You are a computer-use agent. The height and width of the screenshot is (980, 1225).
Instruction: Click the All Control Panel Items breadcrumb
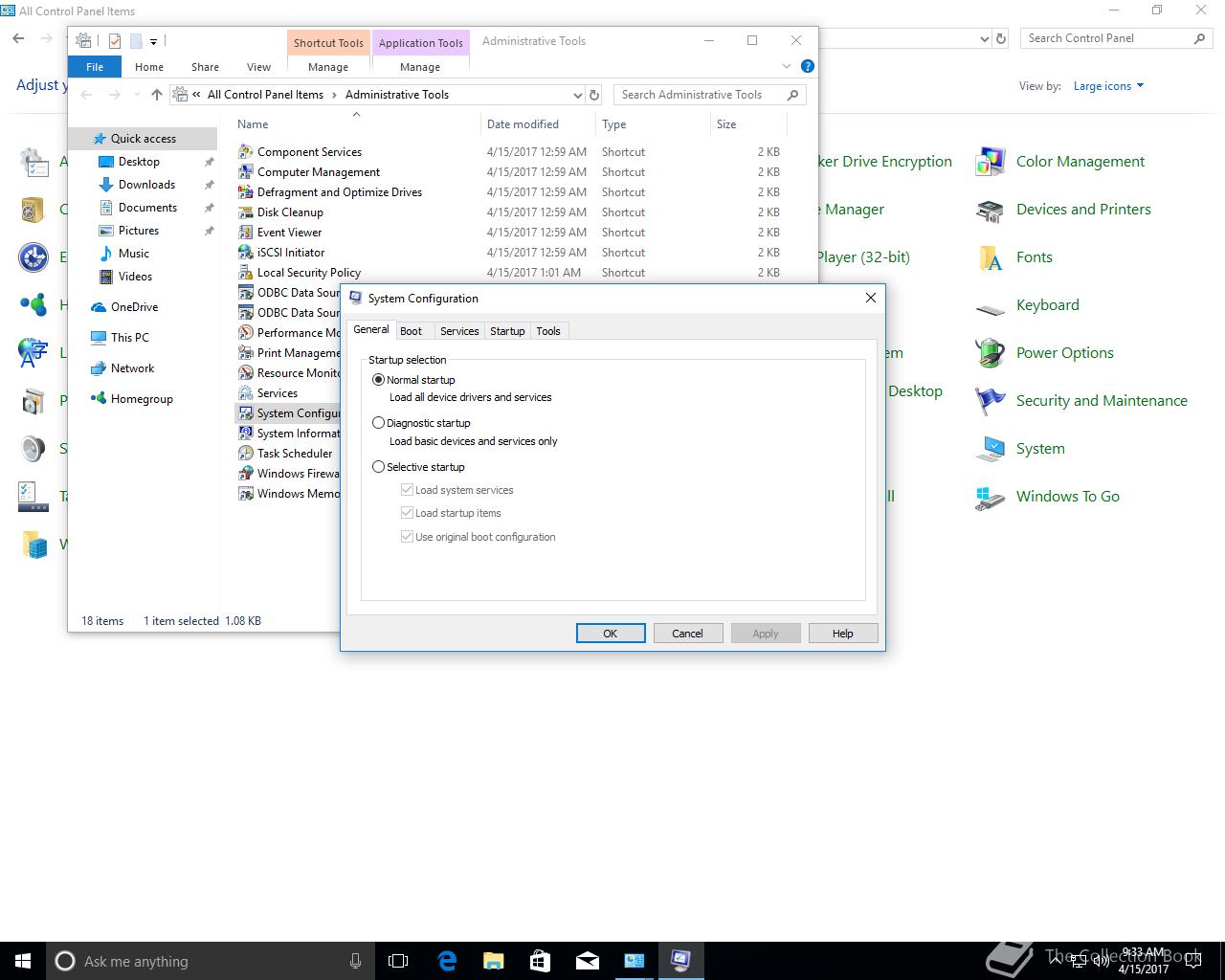(x=265, y=95)
